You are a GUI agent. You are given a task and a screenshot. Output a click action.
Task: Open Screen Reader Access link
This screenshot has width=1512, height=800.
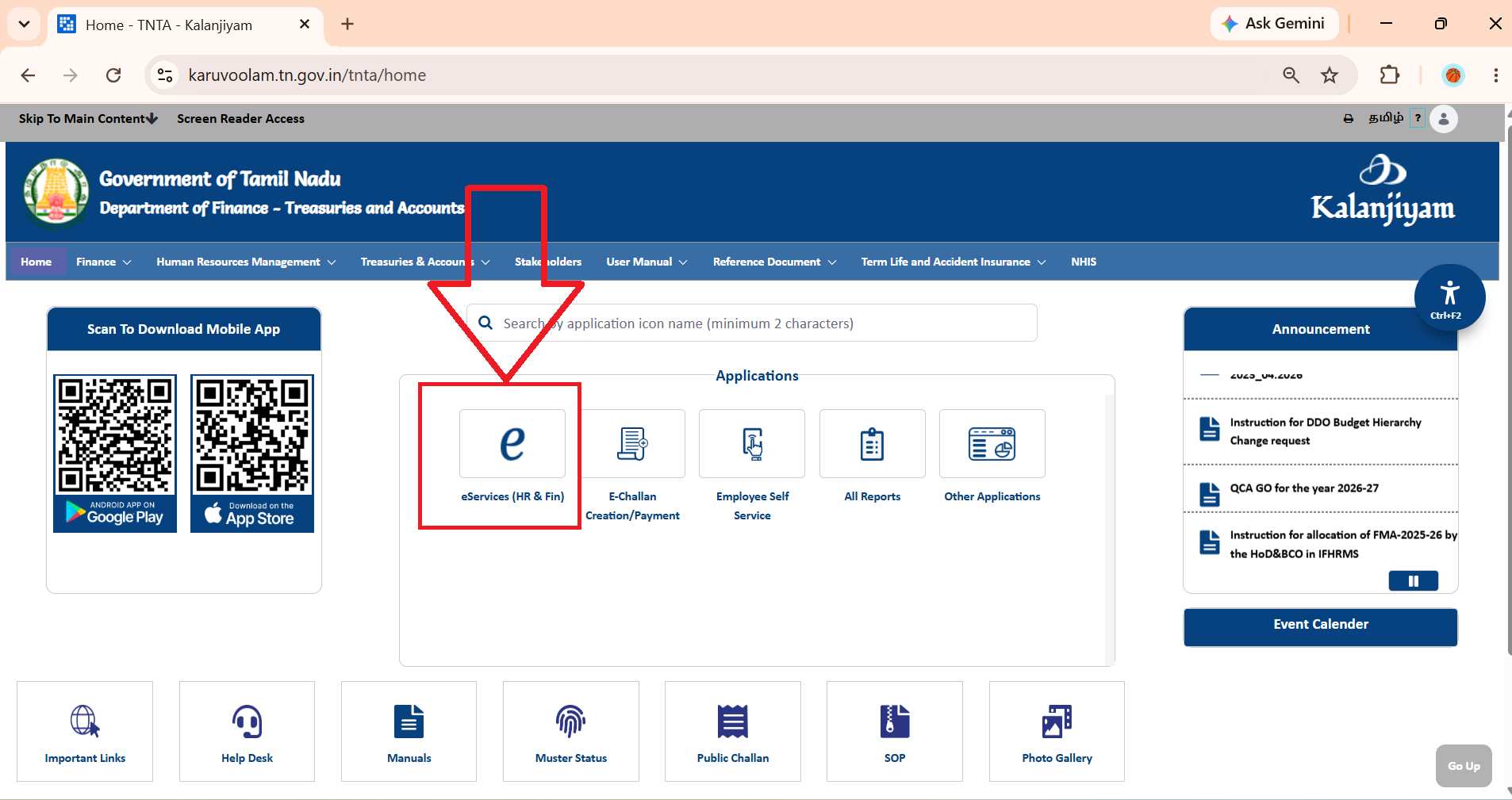[240, 118]
